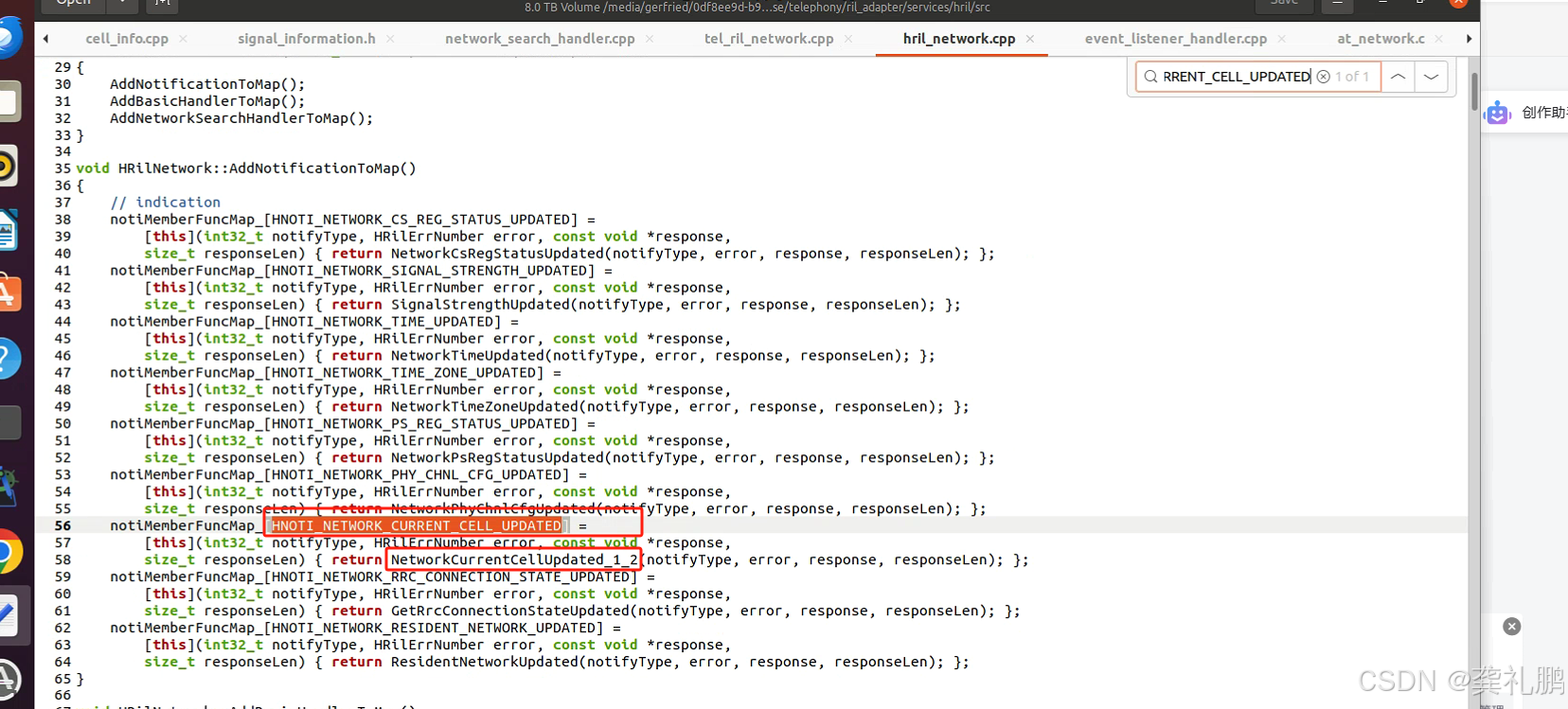
Task: Clear the search text with the X icon
Action: click(1324, 77)
